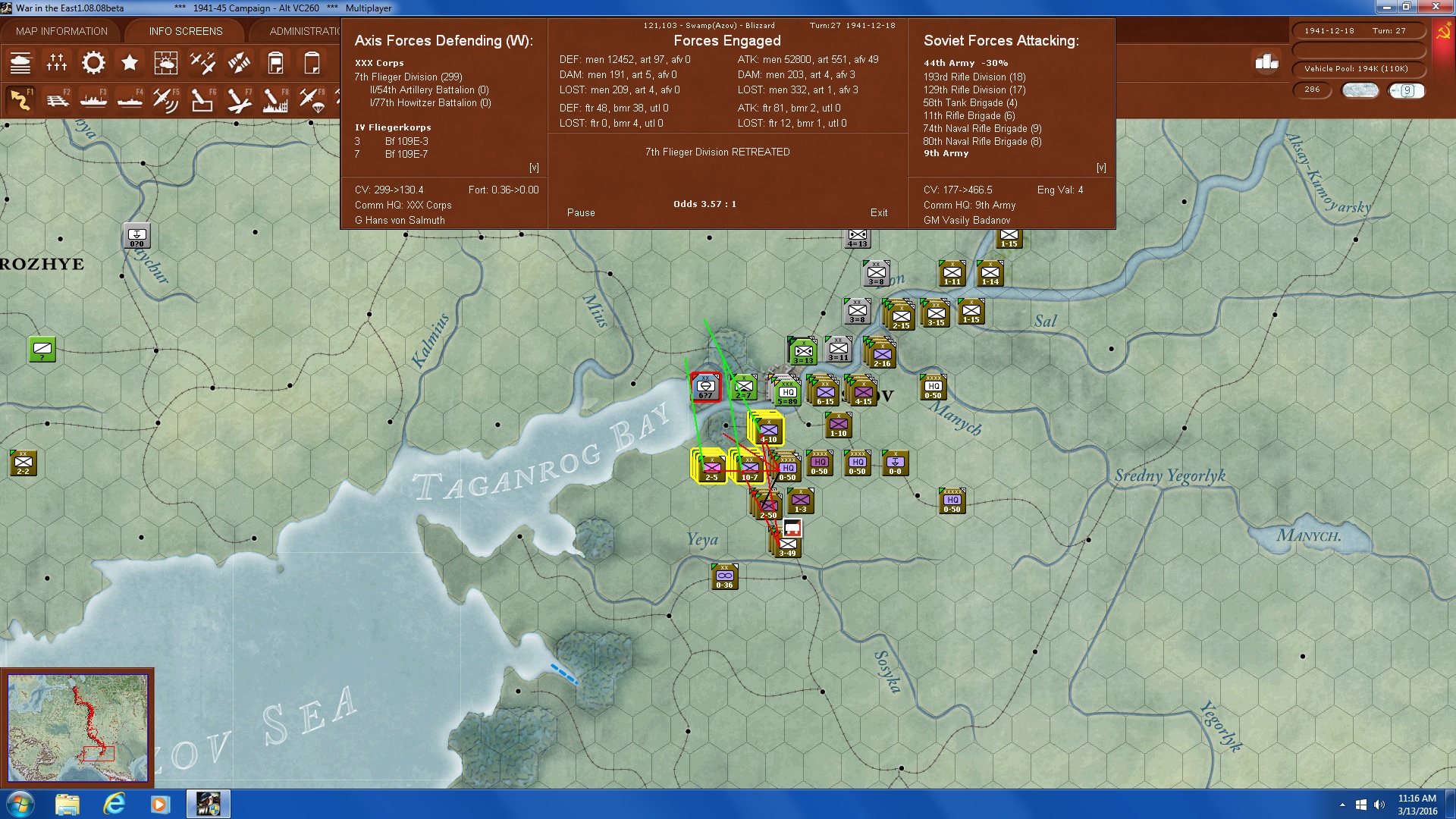Select naval transport mode (F3)
Screen dimensions: 1456x819
click(94, 99)
